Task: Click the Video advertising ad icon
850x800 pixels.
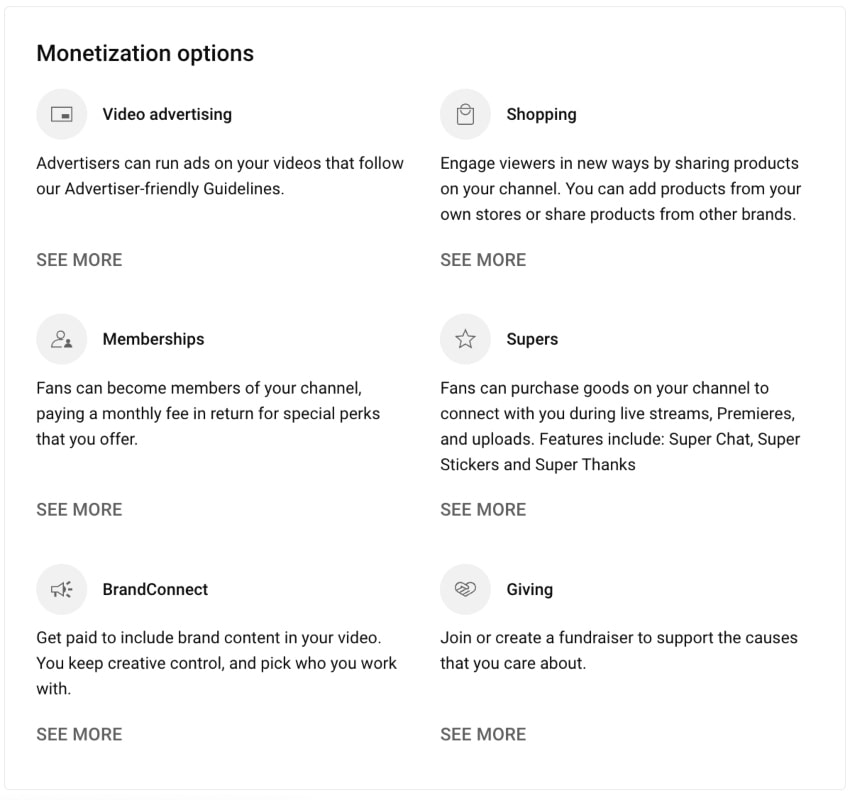Action: (x=61, y=114)
